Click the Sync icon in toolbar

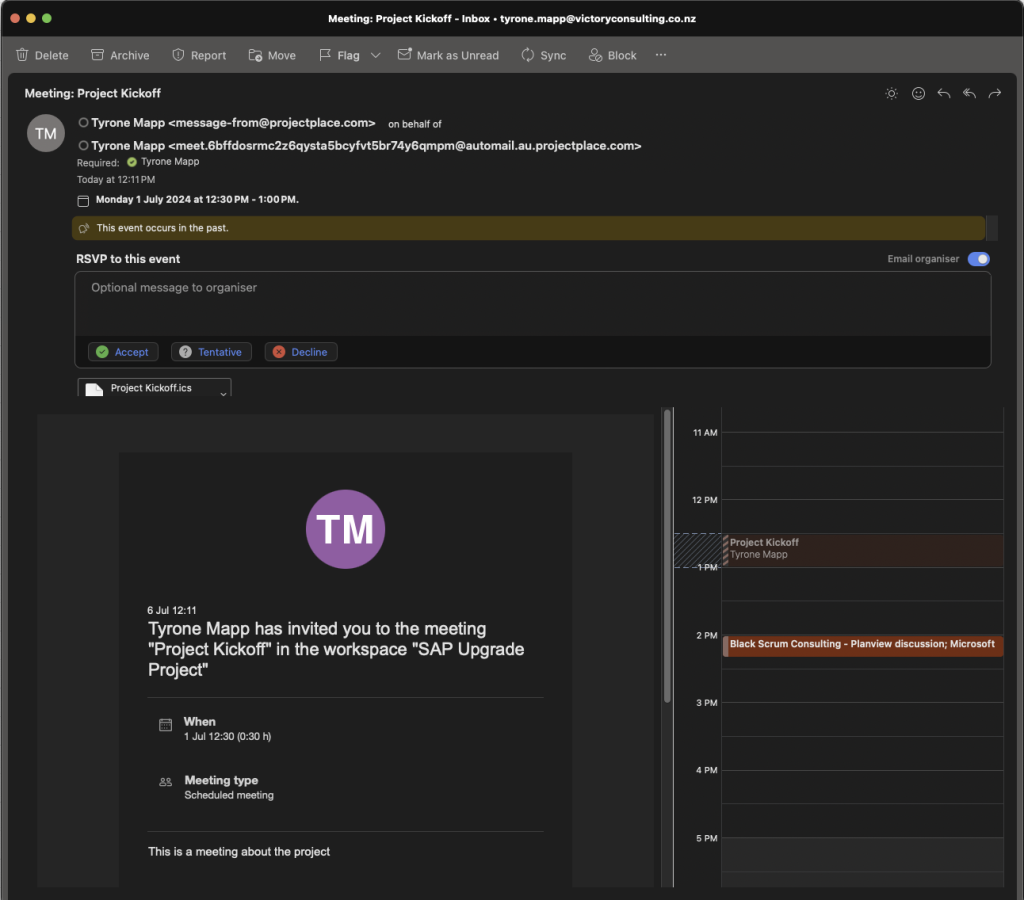point(528,56)
